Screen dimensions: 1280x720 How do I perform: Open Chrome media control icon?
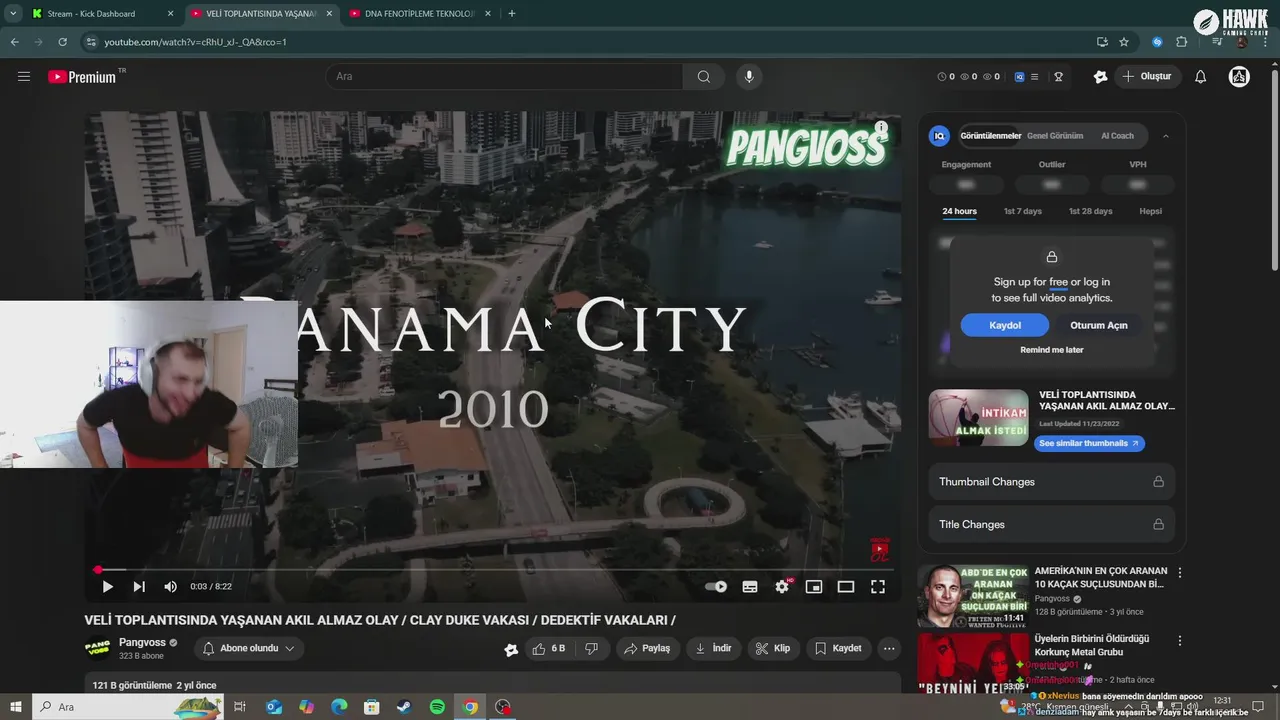pos(1217,42)
